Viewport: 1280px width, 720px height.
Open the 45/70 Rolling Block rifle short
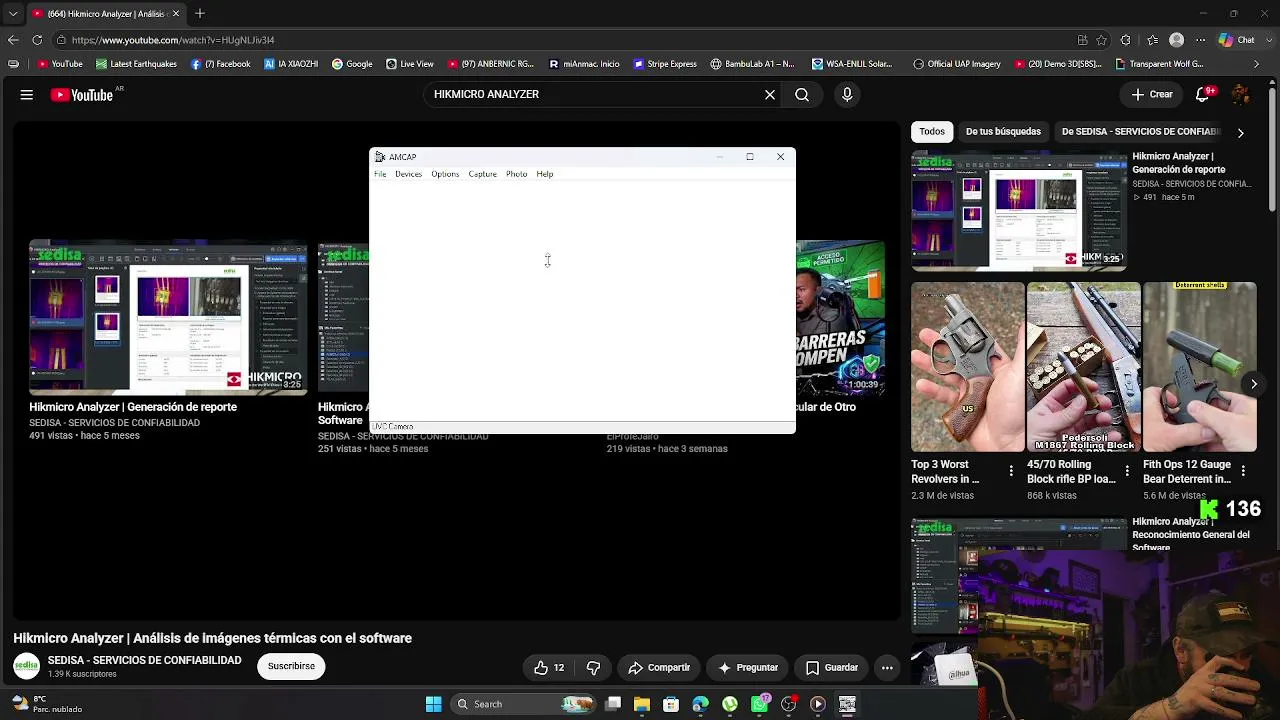click(1084, 367)
